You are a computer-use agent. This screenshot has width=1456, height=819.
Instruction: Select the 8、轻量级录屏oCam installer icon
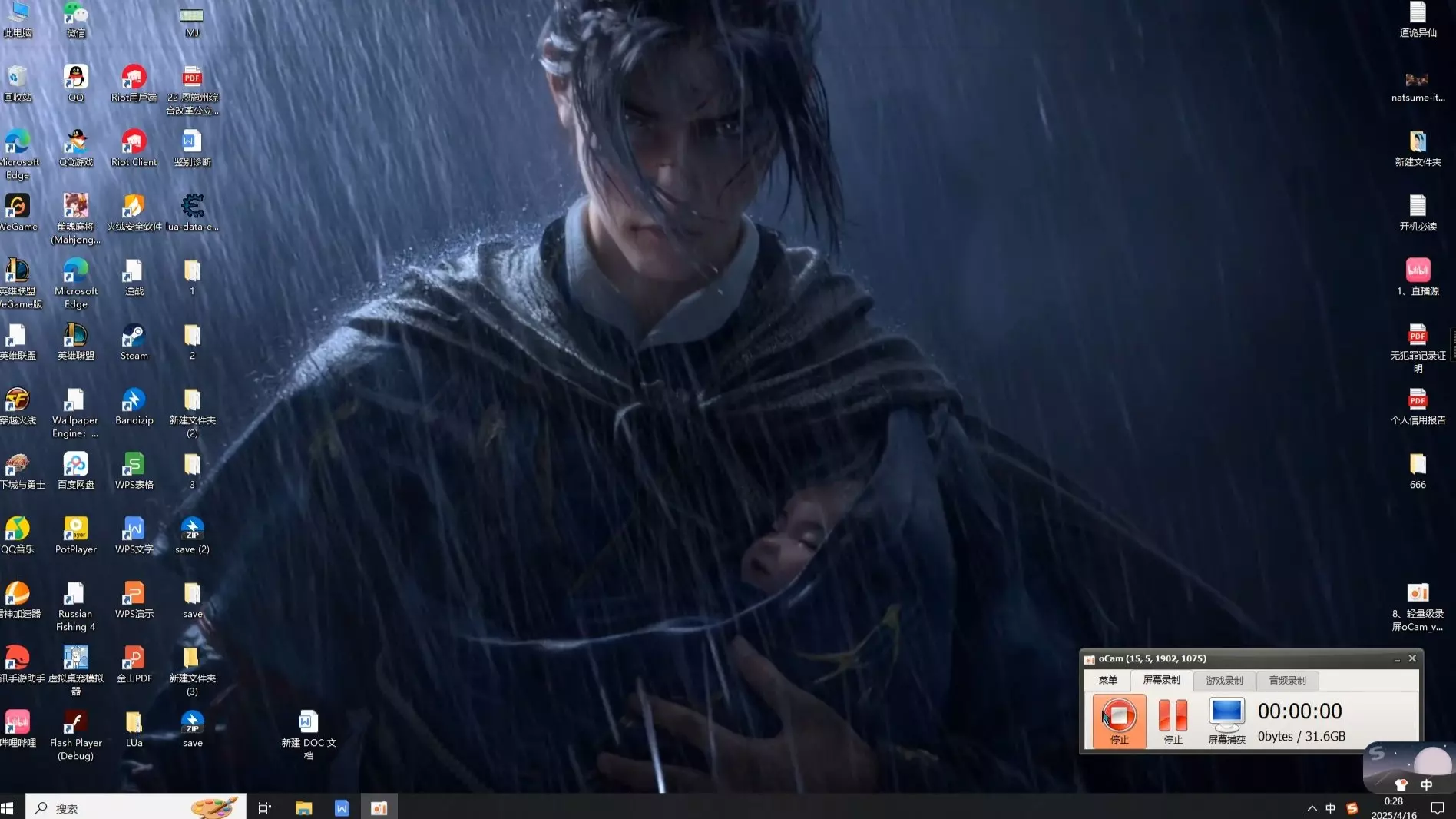pyautogui.click(x=1418, y=606)
